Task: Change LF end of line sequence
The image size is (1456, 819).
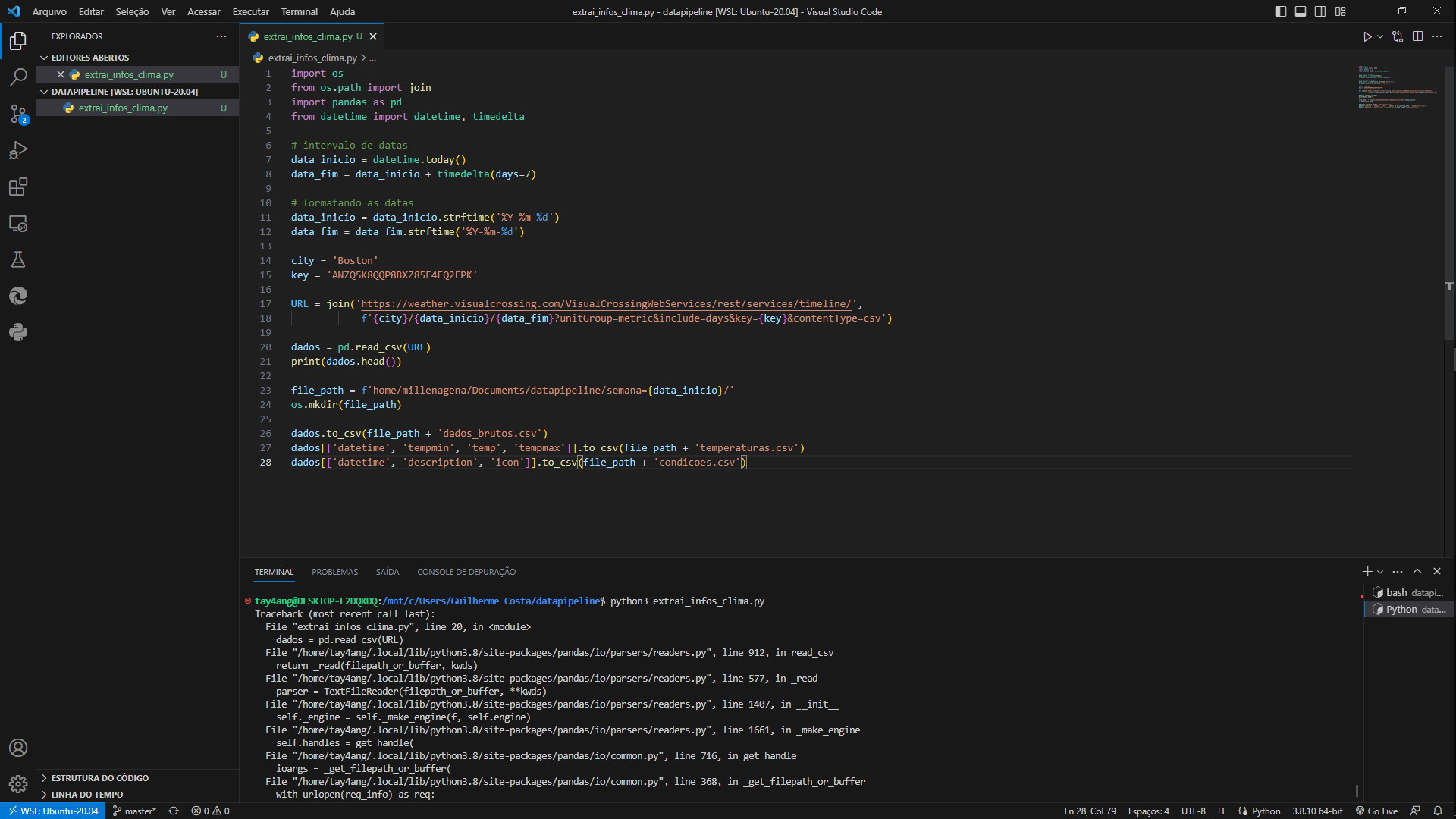Action: pos(1222,811)
